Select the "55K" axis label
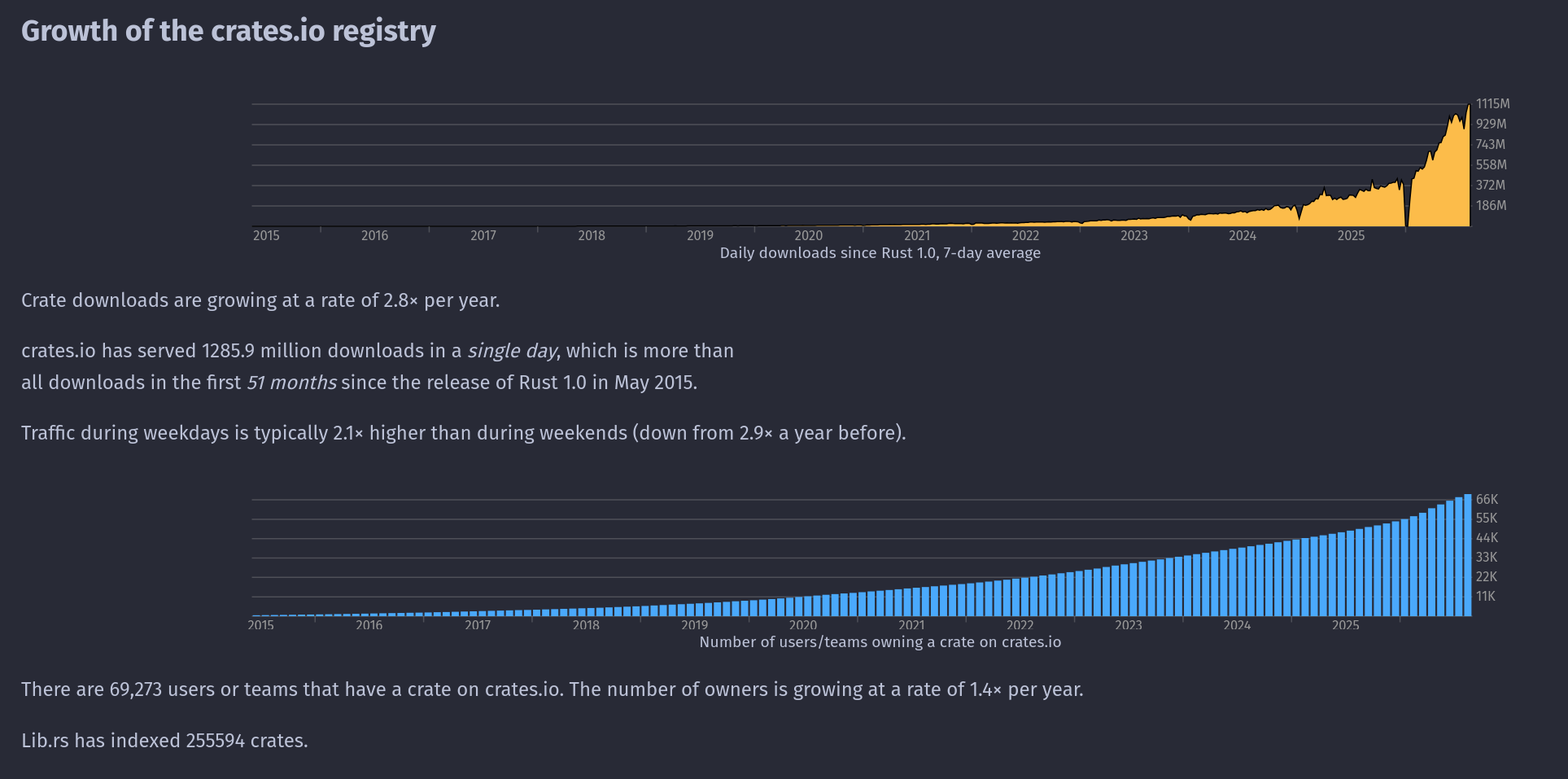The width and height of the screenshot is (1568, 779). [1487, 519]
